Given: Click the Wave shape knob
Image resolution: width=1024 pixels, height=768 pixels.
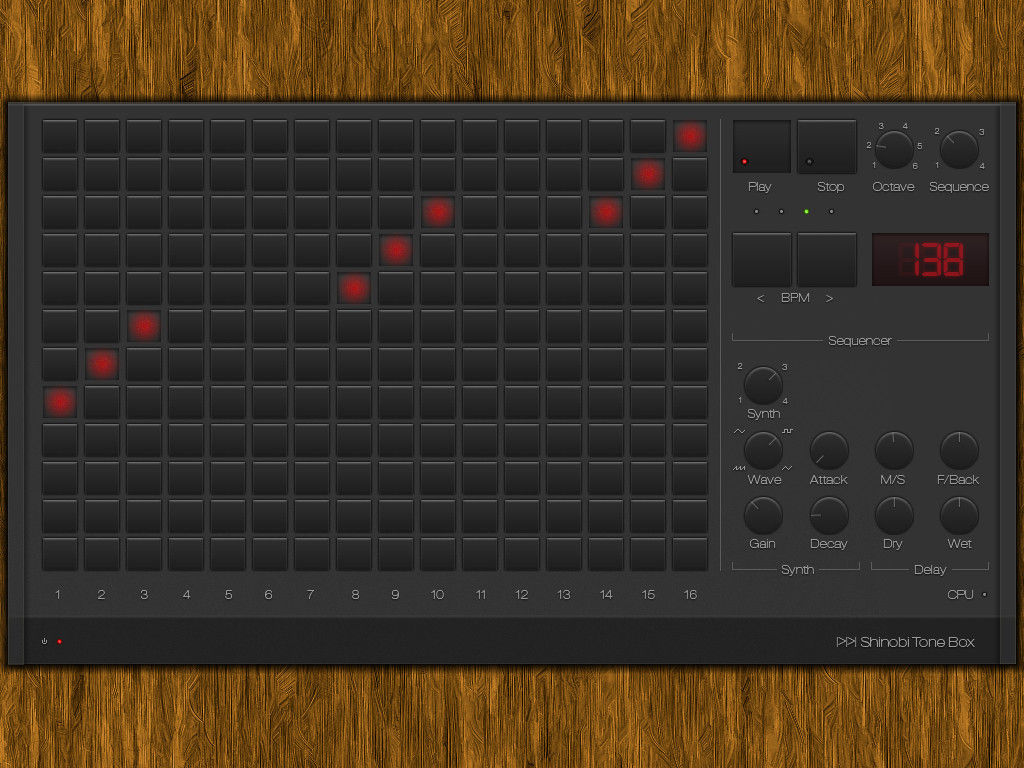Looking at the screenshot, I should click(x=763, y=450).
